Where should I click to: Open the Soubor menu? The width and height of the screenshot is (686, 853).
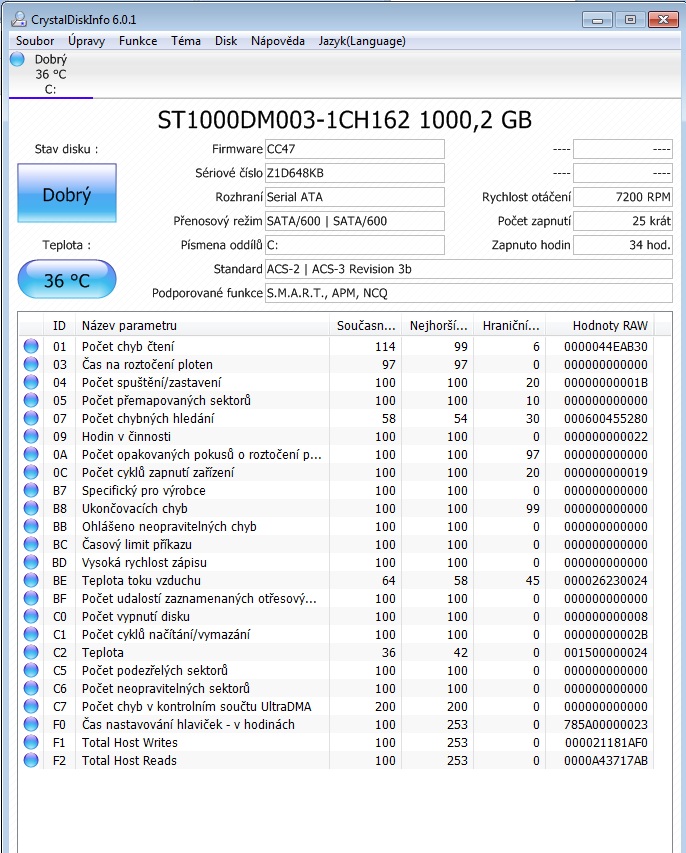click(35, 41)
